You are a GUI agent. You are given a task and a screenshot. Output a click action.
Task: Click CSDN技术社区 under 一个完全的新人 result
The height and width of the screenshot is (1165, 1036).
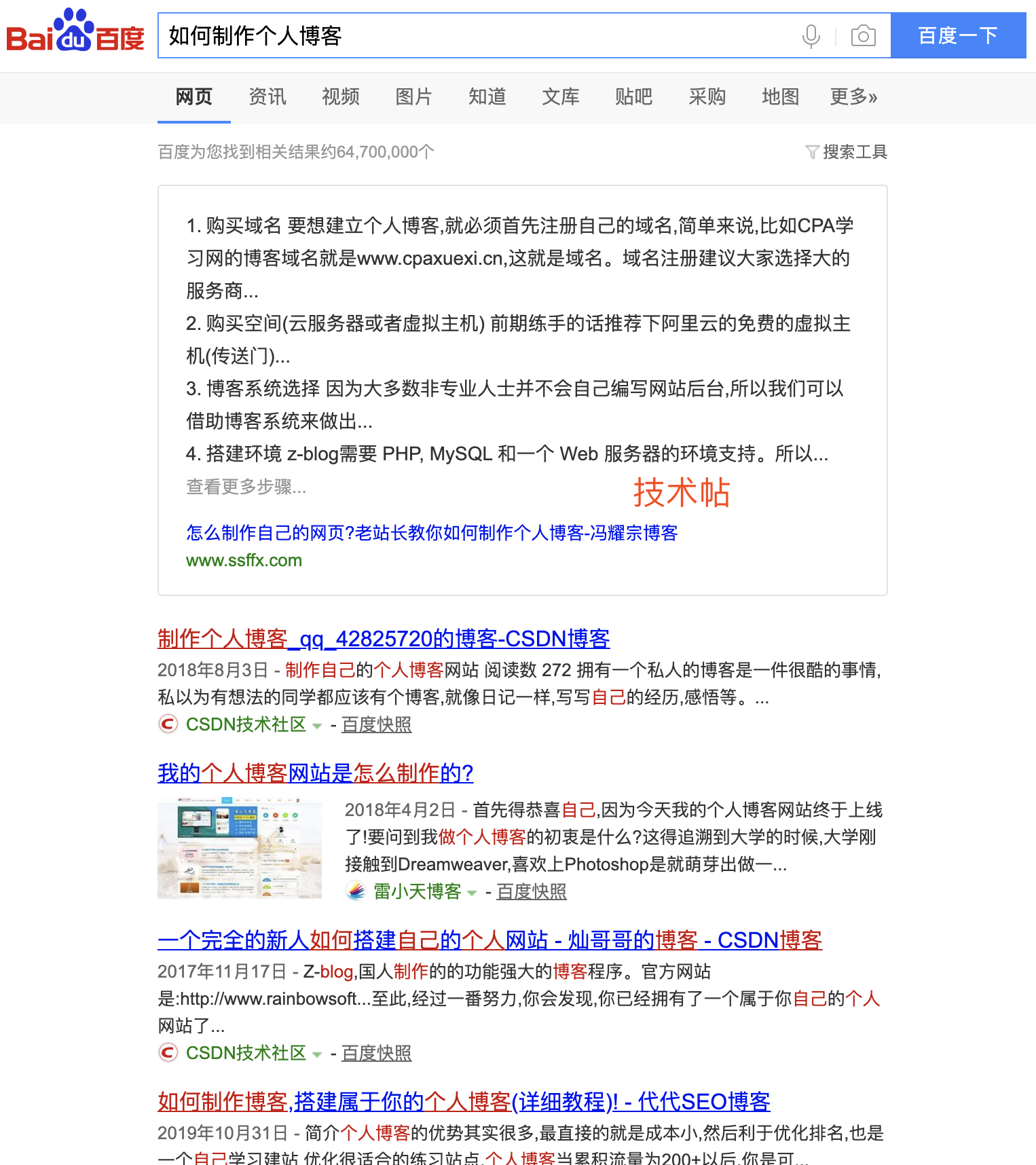point(246,1054)
